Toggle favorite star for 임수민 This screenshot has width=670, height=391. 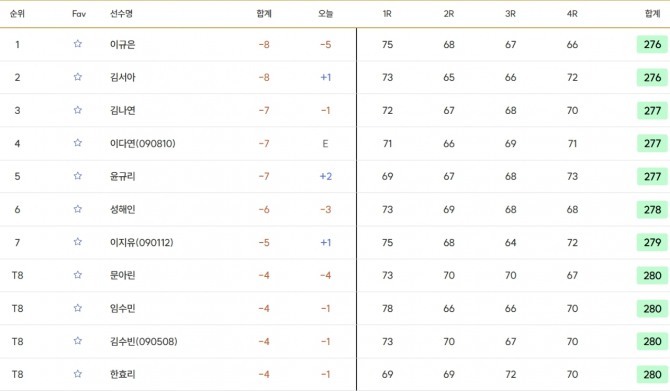click(77, 308)
